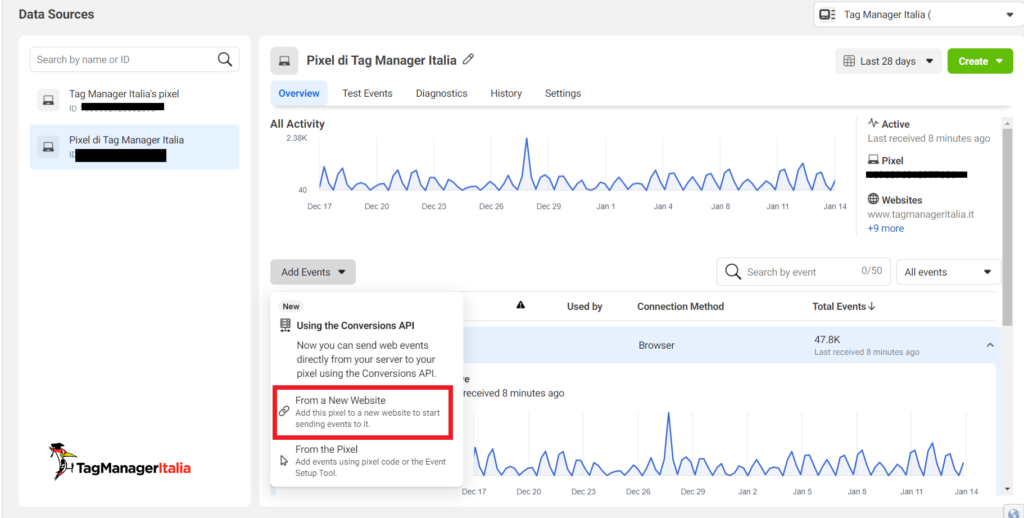
Task: Toggle the Add Events dropdown
Action: coord(313,272)
